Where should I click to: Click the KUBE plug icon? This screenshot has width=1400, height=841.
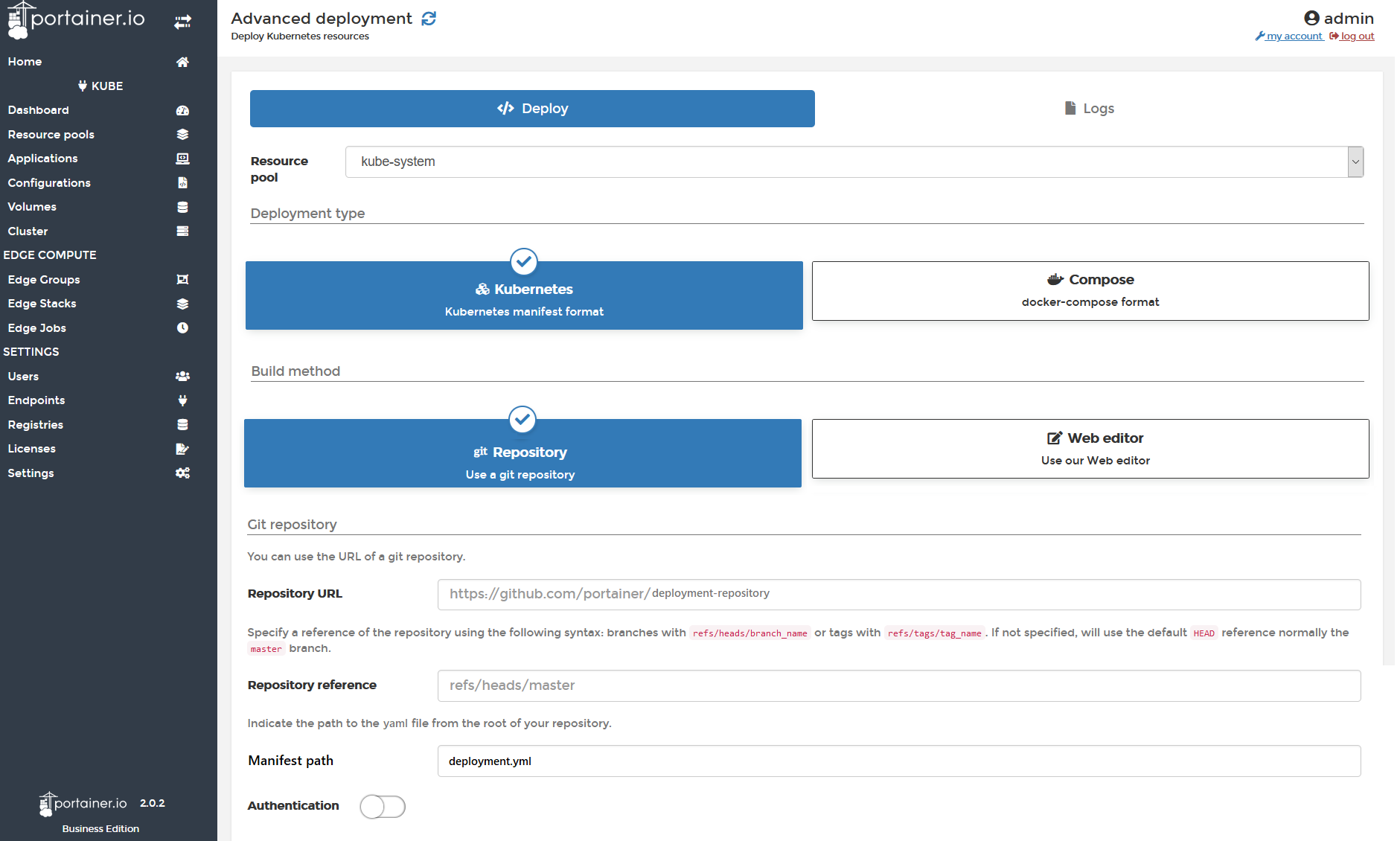pos(83,86)
